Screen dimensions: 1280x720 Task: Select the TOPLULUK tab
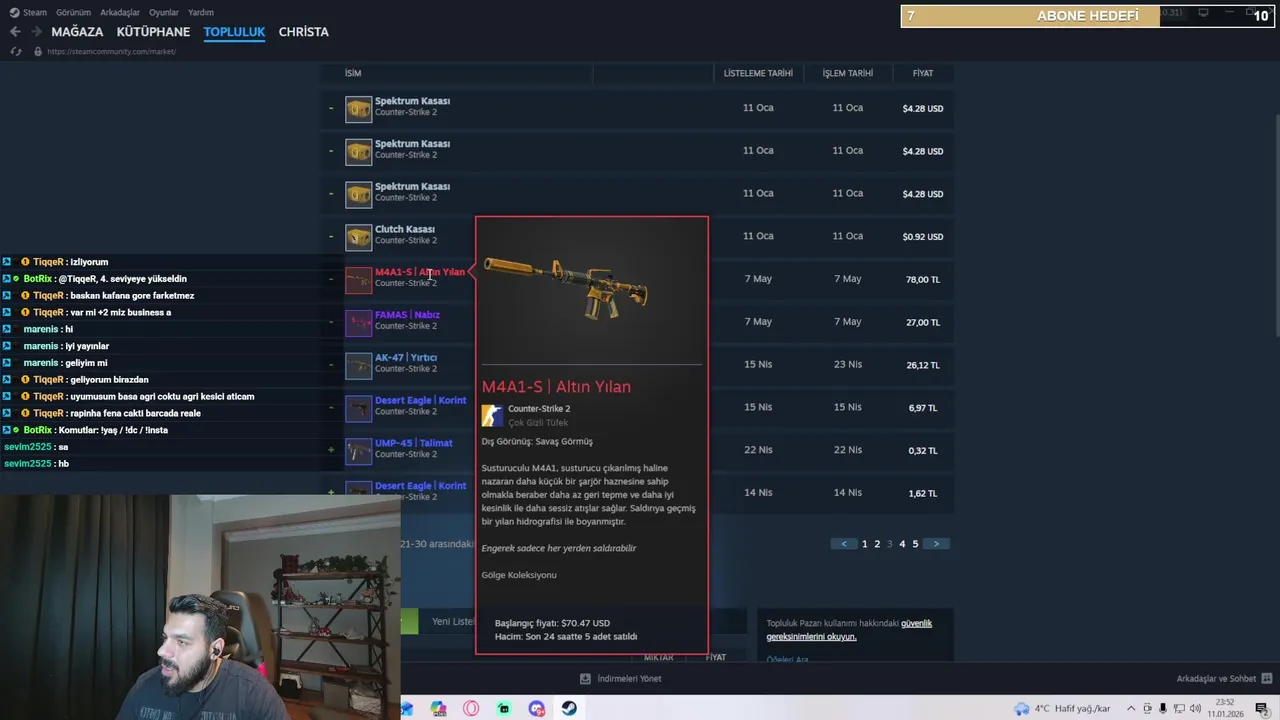click(x=234, y=32)
